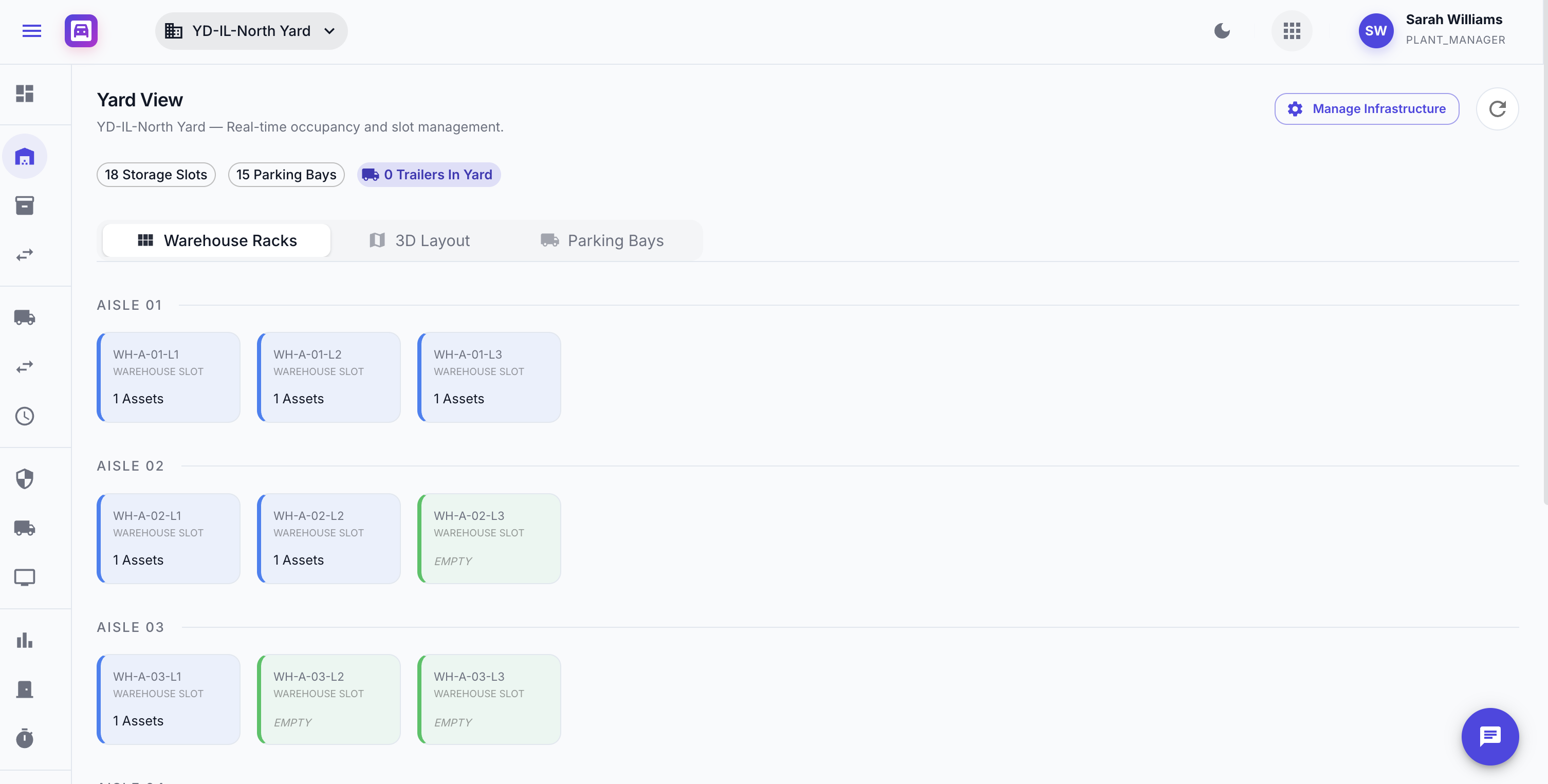This screenshot has height=784, width=1548.
Task: Open slot WH-A-01-L3 card
Action: click(489, 377)
